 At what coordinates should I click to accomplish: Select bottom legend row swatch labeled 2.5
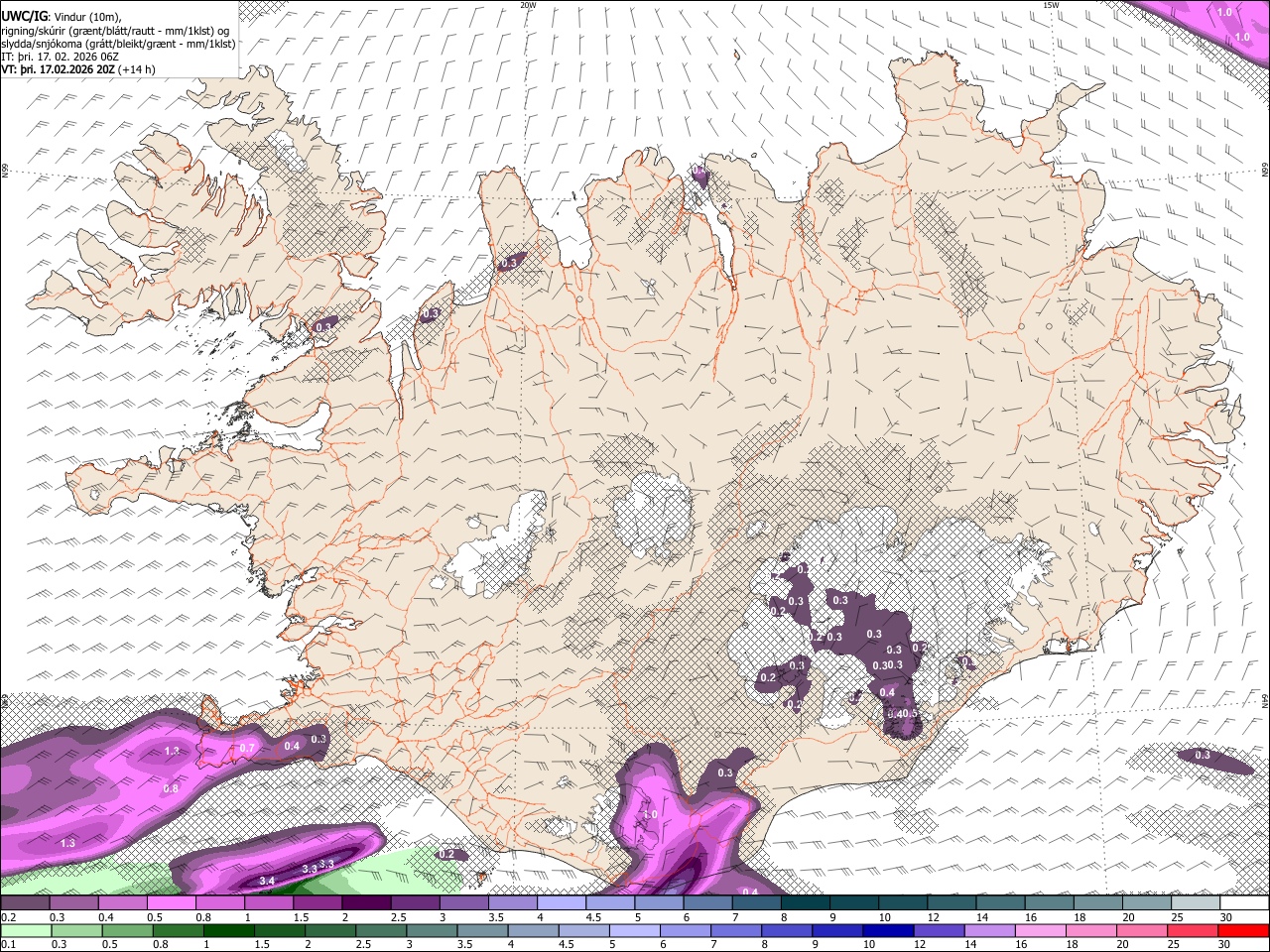383,930
